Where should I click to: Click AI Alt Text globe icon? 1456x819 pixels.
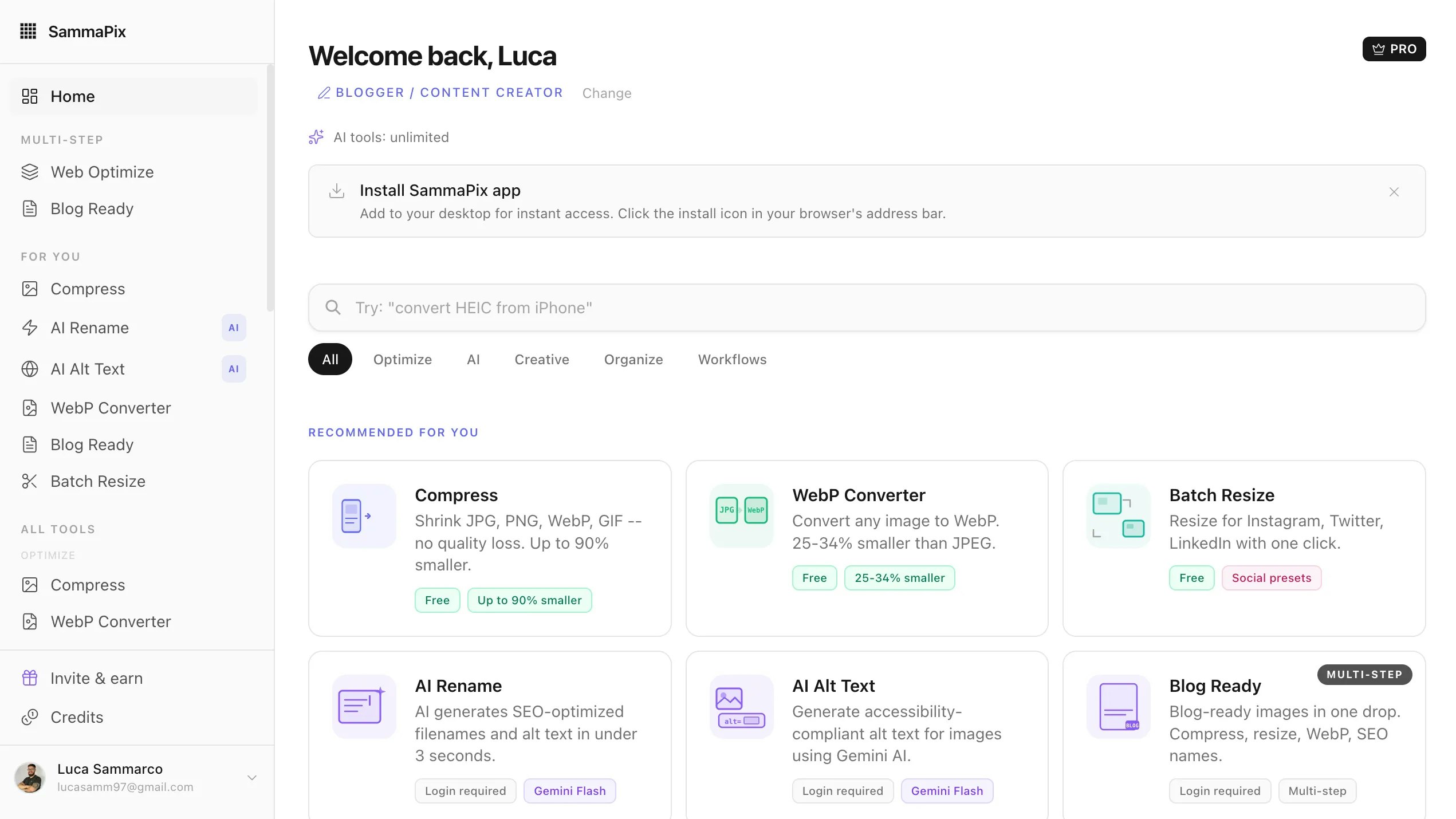30,369
